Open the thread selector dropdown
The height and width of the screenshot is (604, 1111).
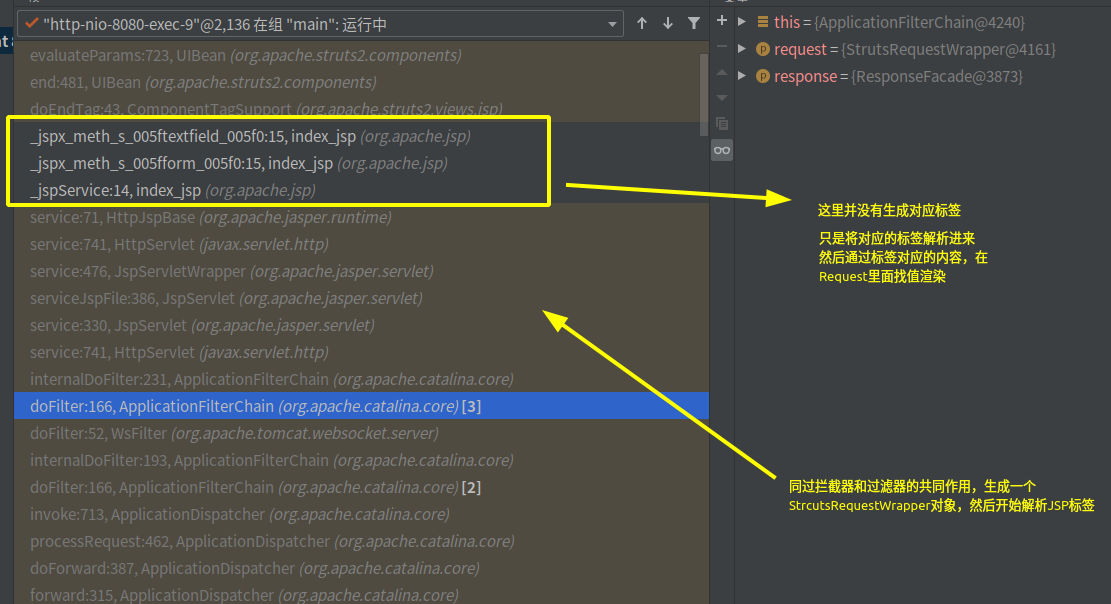tap(612, 23)
